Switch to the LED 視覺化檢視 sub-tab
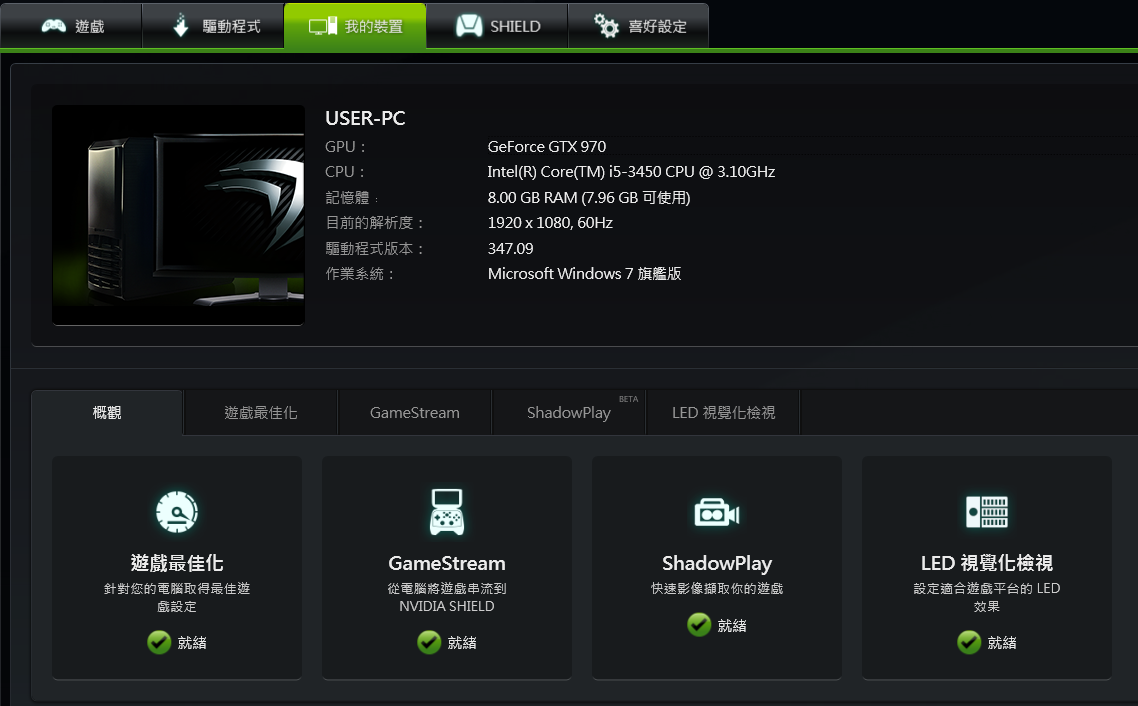The height and width of the screenshot is (706, 1138). click(x=724, y=412)
